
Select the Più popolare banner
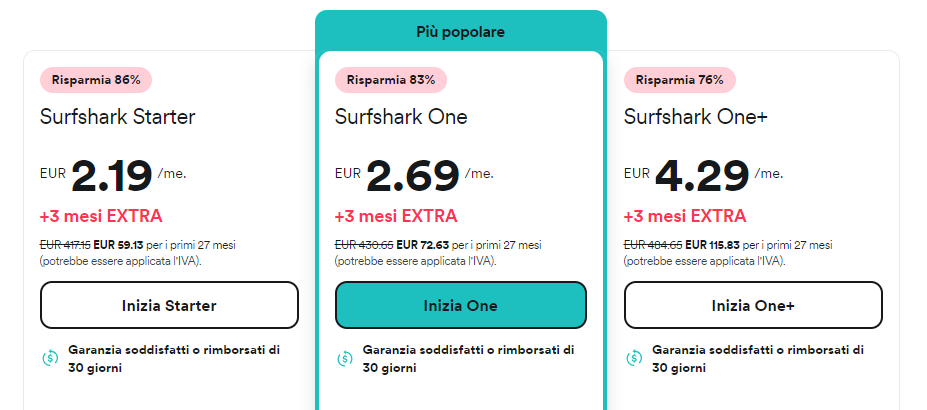point(461,32)
